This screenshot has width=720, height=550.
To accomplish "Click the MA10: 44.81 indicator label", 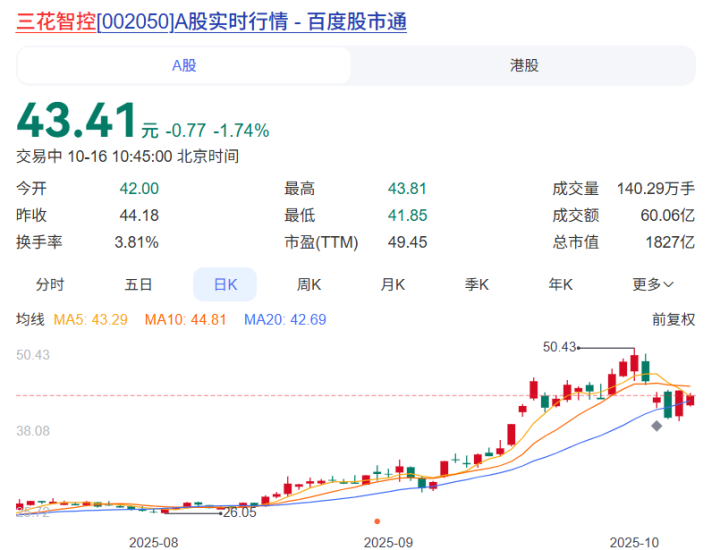I will (x=186, y=319).
